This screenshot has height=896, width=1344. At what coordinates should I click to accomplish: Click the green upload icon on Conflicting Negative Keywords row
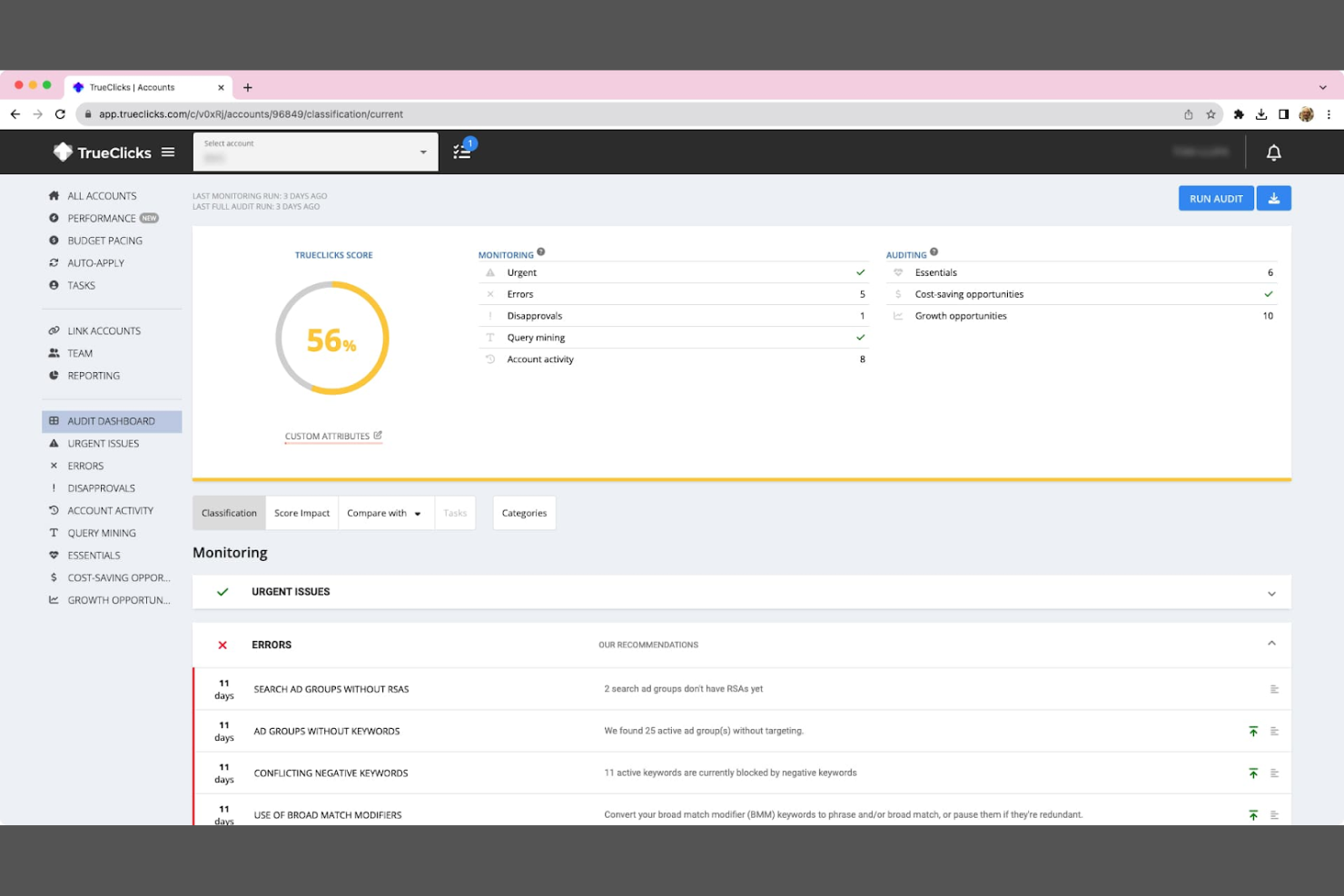pos(1253,773)
